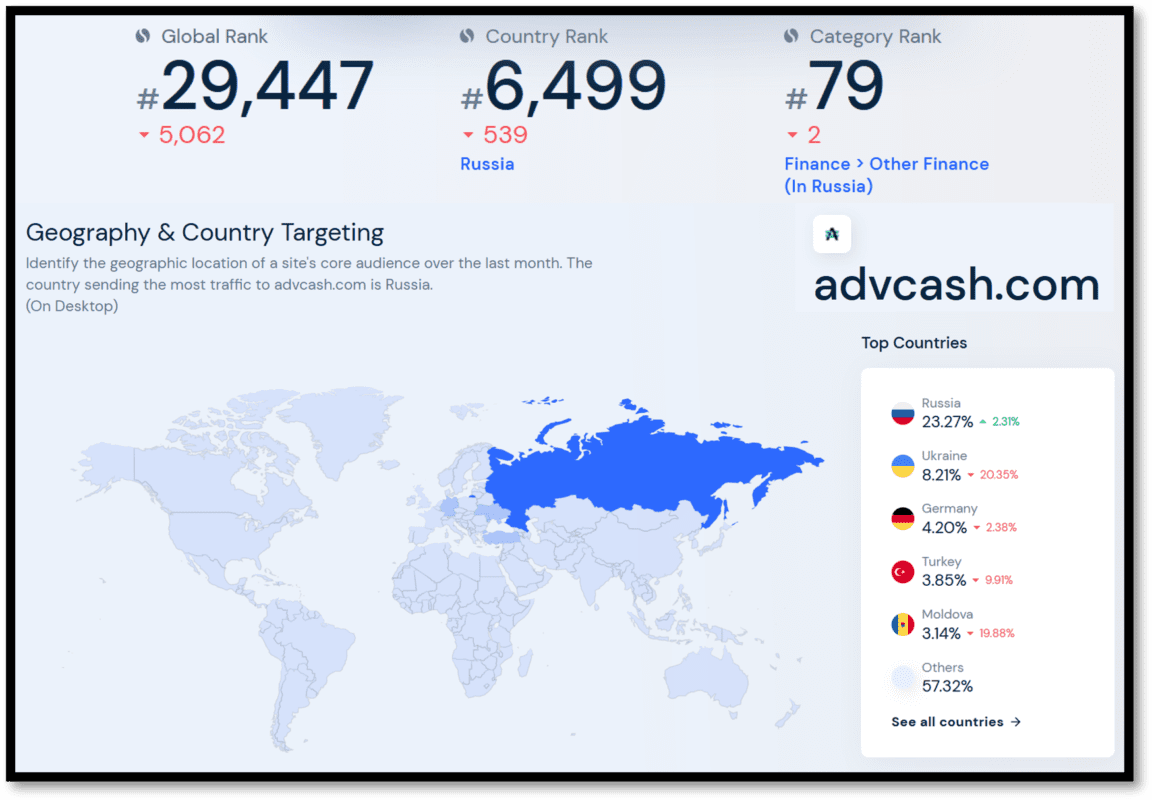
Task: Click the arrow after See all countries
Action: 1015,722
